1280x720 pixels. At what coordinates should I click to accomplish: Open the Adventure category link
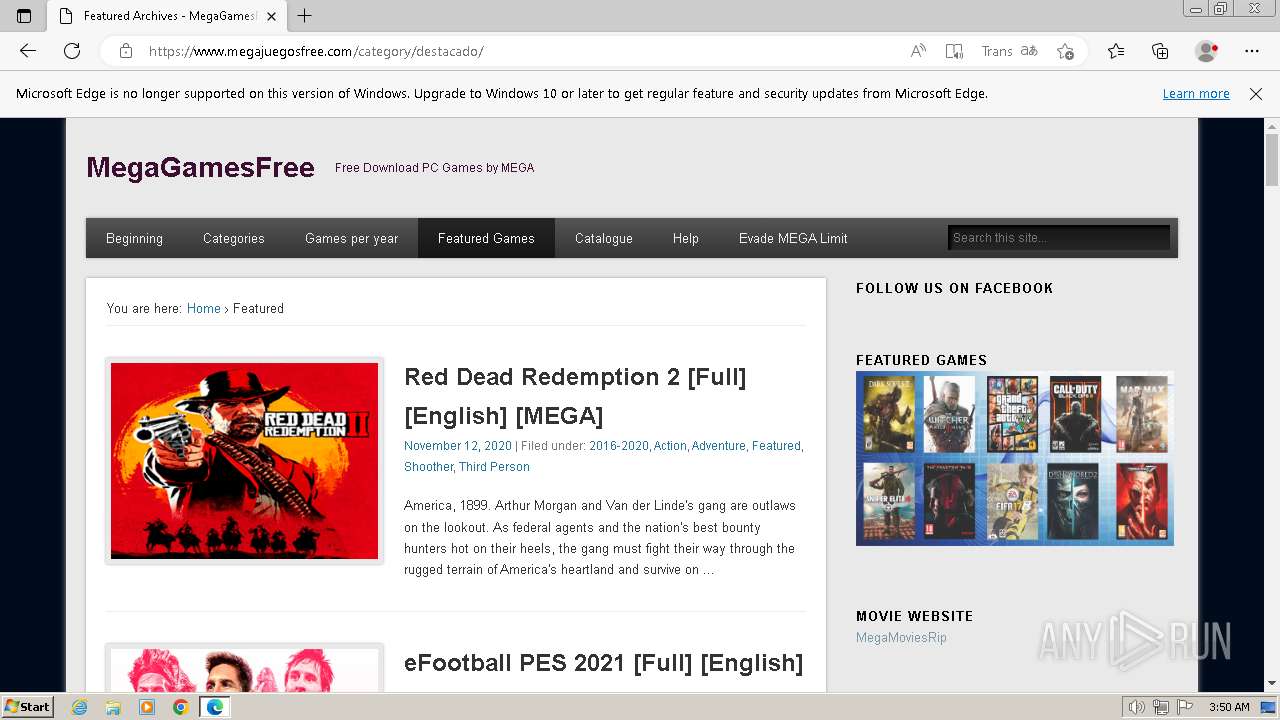pos(718,446)
